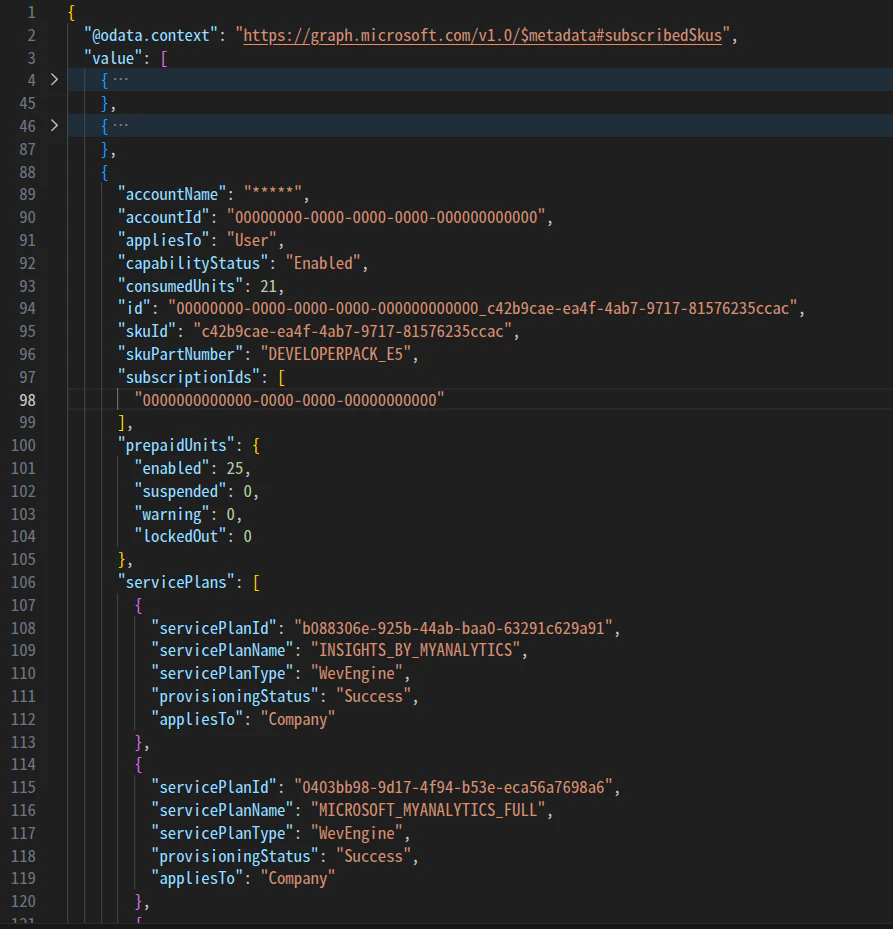Click the servicePlanId 0403bb98-9d17-4f94-b53e-eca56a7698a6
The height and width of the screenshot is (929, 893).
[x=453, y=787]
